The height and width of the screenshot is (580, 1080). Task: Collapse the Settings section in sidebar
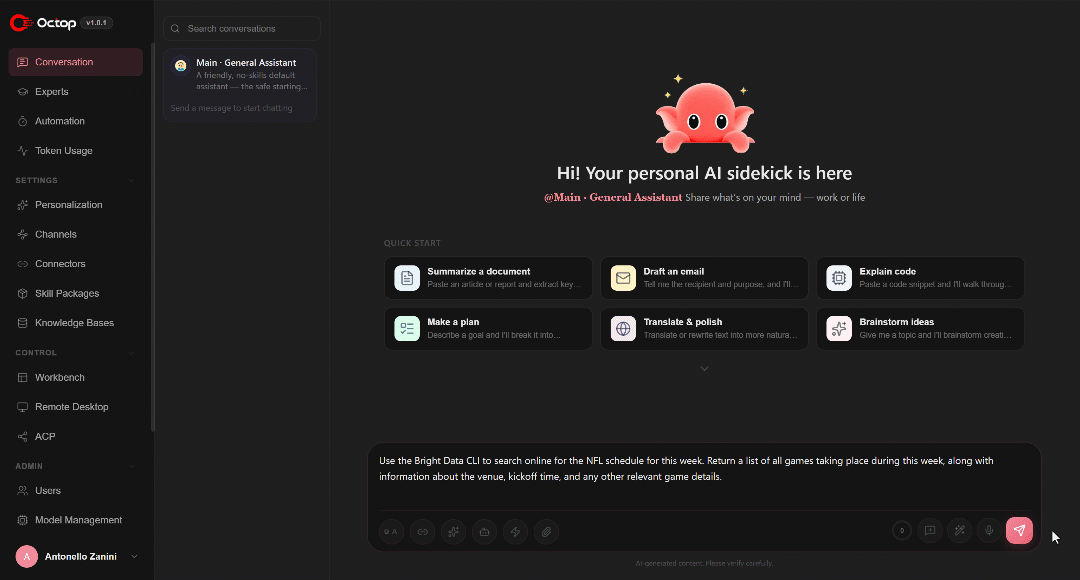click(x=132, y=180)
